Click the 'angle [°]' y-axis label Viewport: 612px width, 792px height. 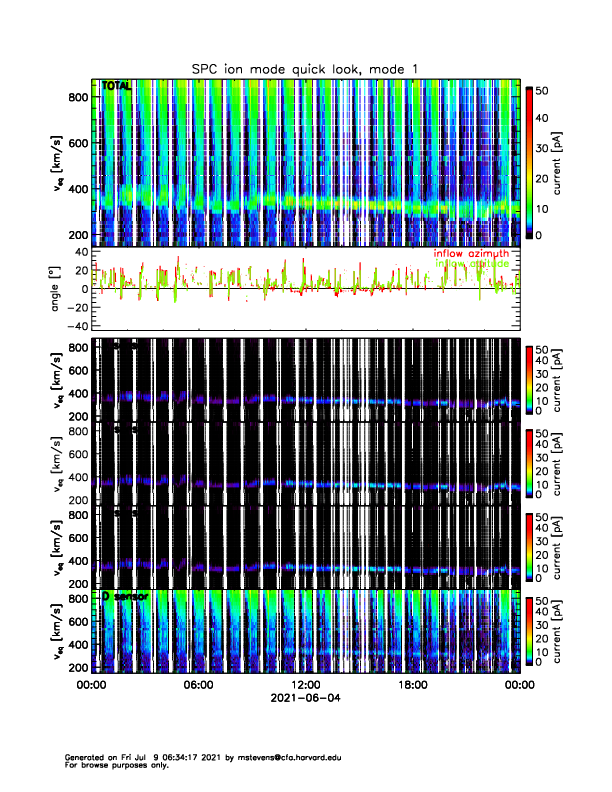(x=57, y=288)
